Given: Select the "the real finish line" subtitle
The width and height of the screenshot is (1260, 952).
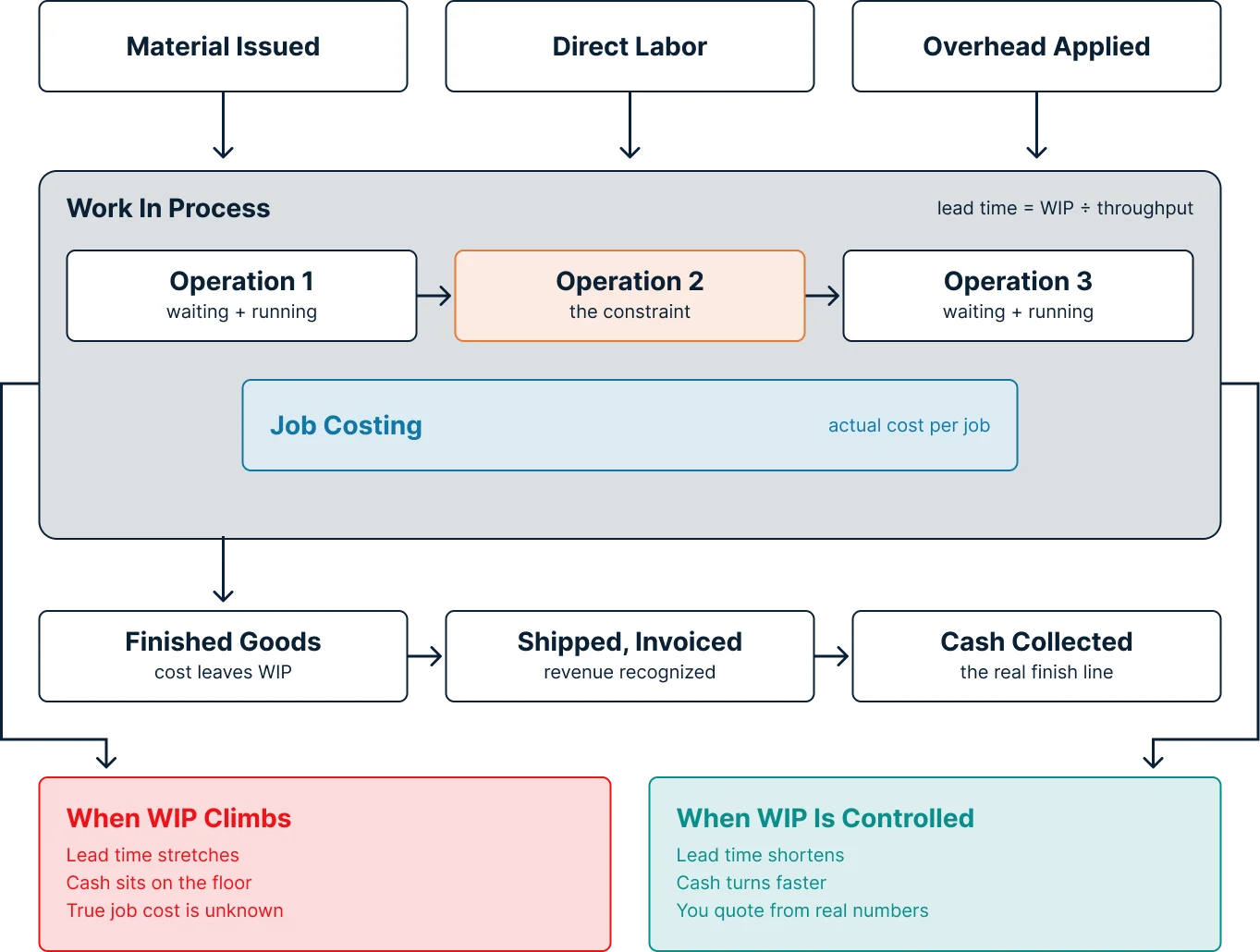Looking at the screenshot, I should [x=1036, y=672].
